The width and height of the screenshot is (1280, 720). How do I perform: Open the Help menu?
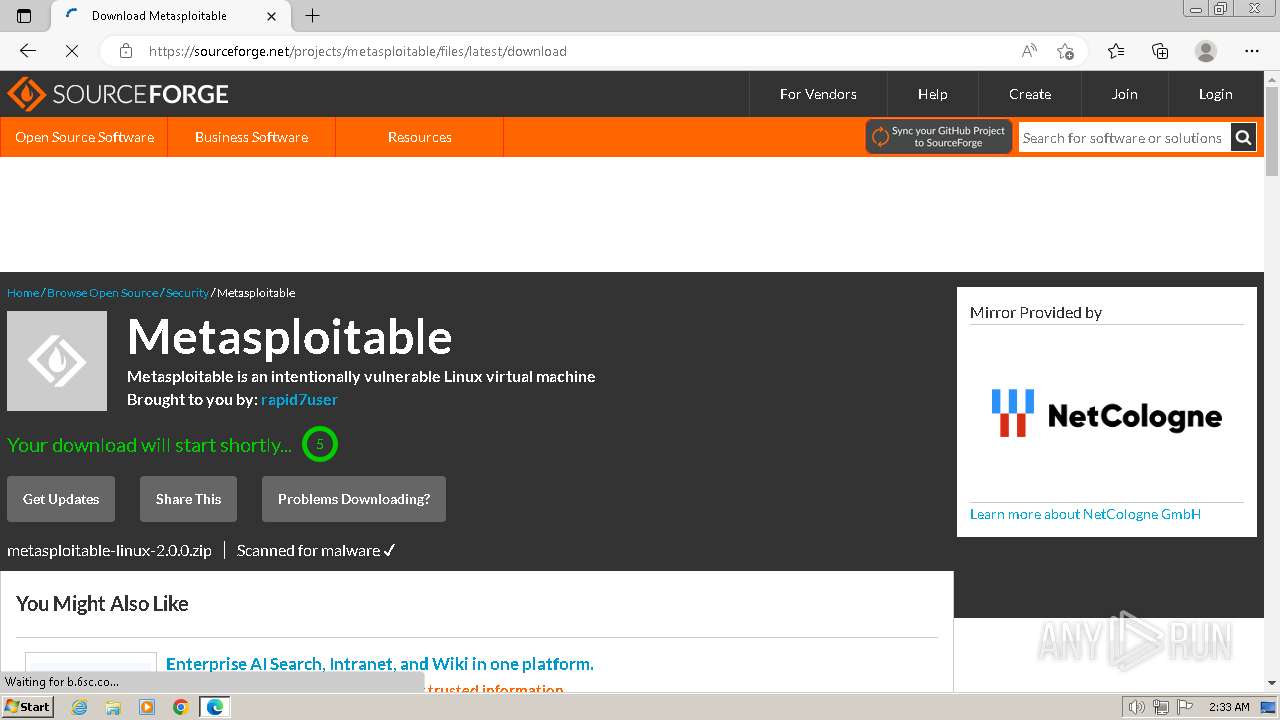932,94
